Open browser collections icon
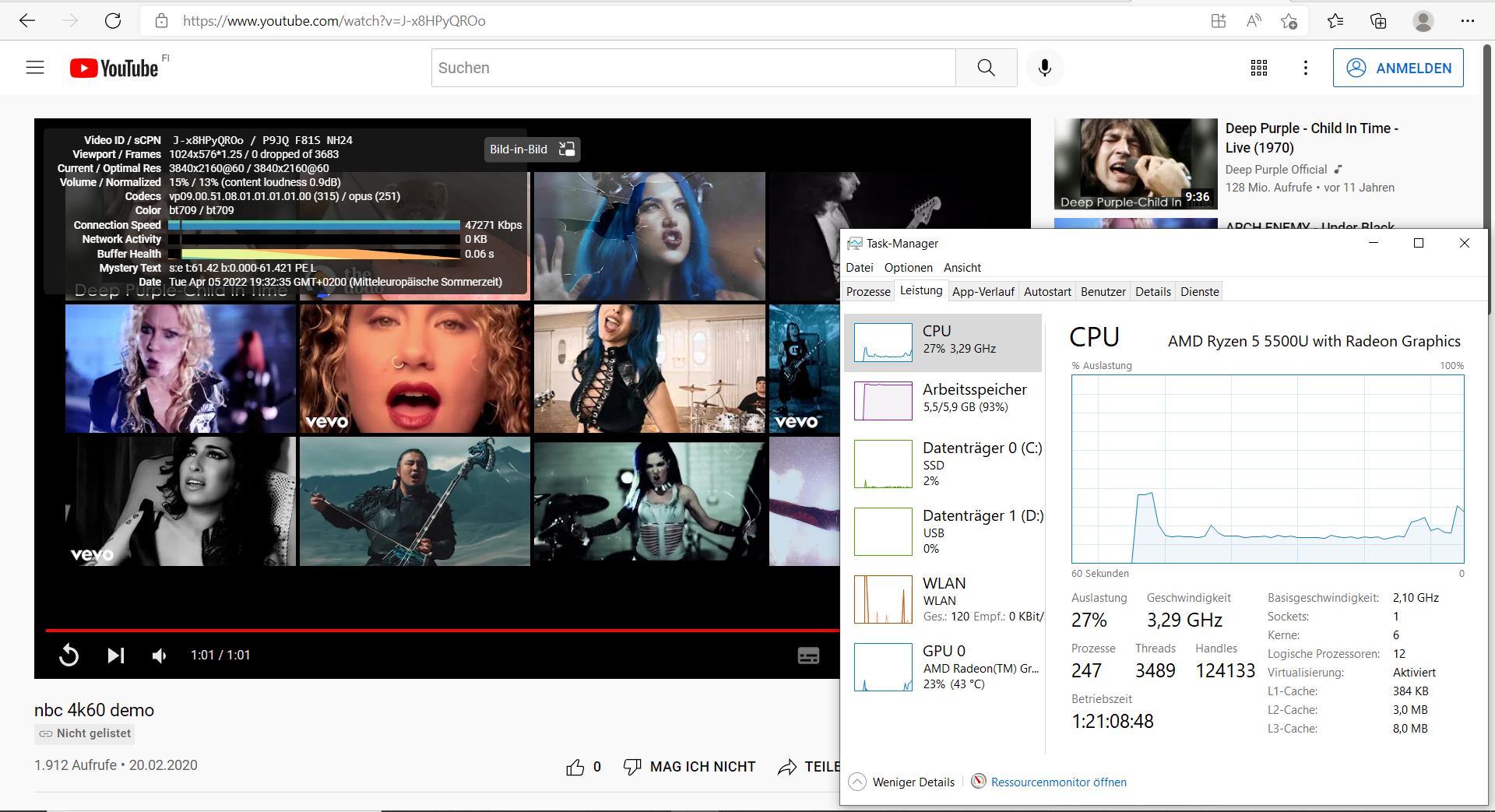 point(1378,21)
